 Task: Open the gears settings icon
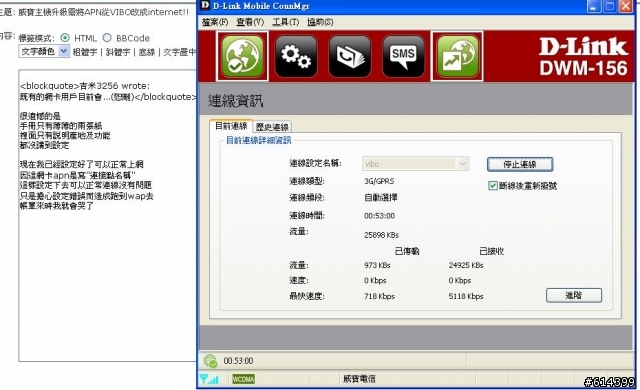point(296,56)
